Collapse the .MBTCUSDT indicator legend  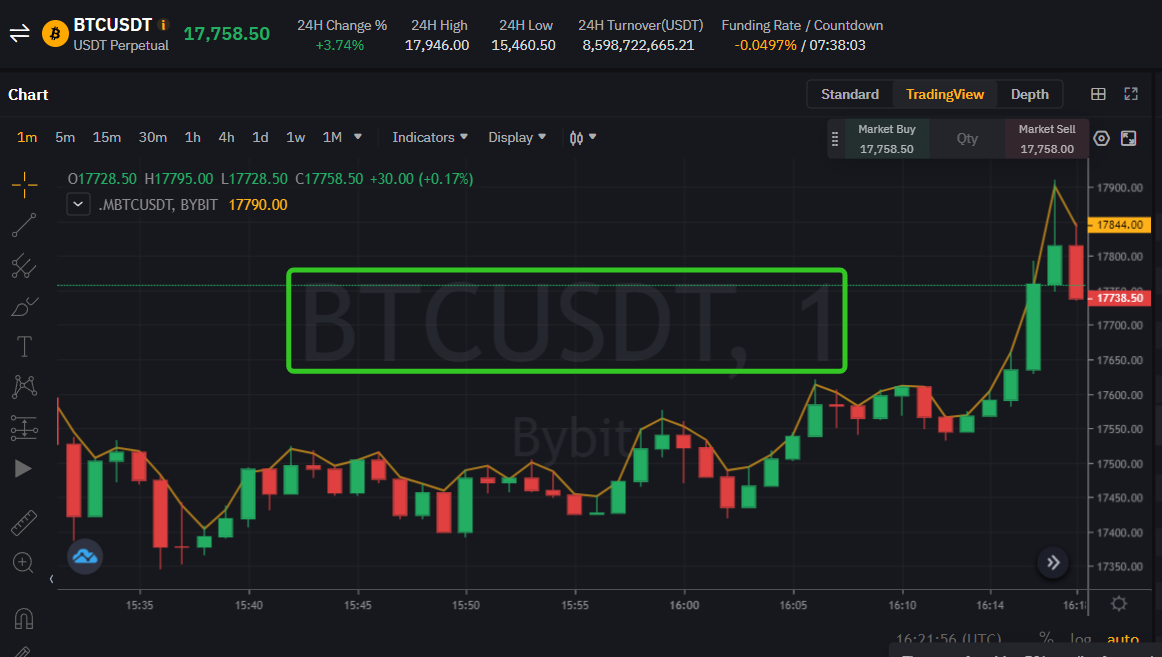tap(79, 205)
